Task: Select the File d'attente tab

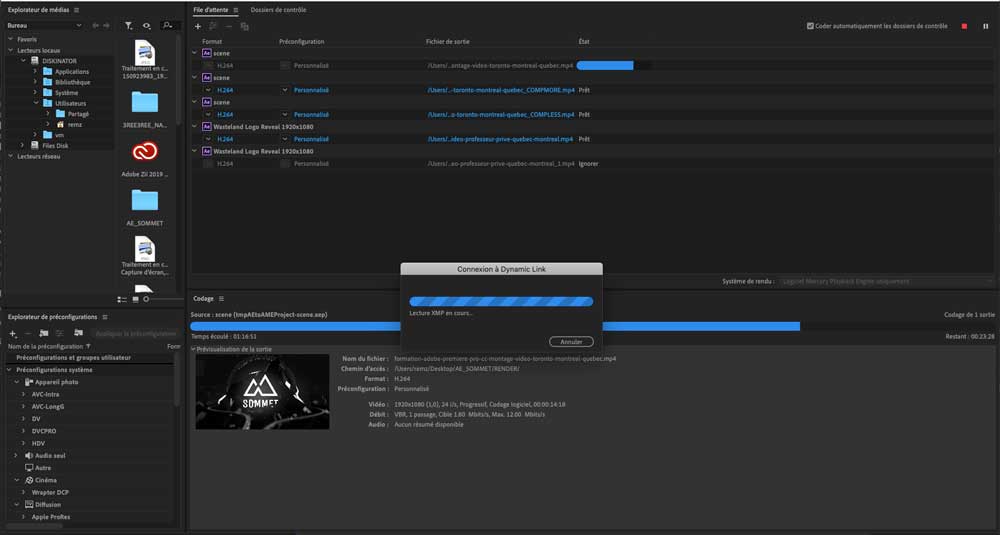Action: coord(210,10)
